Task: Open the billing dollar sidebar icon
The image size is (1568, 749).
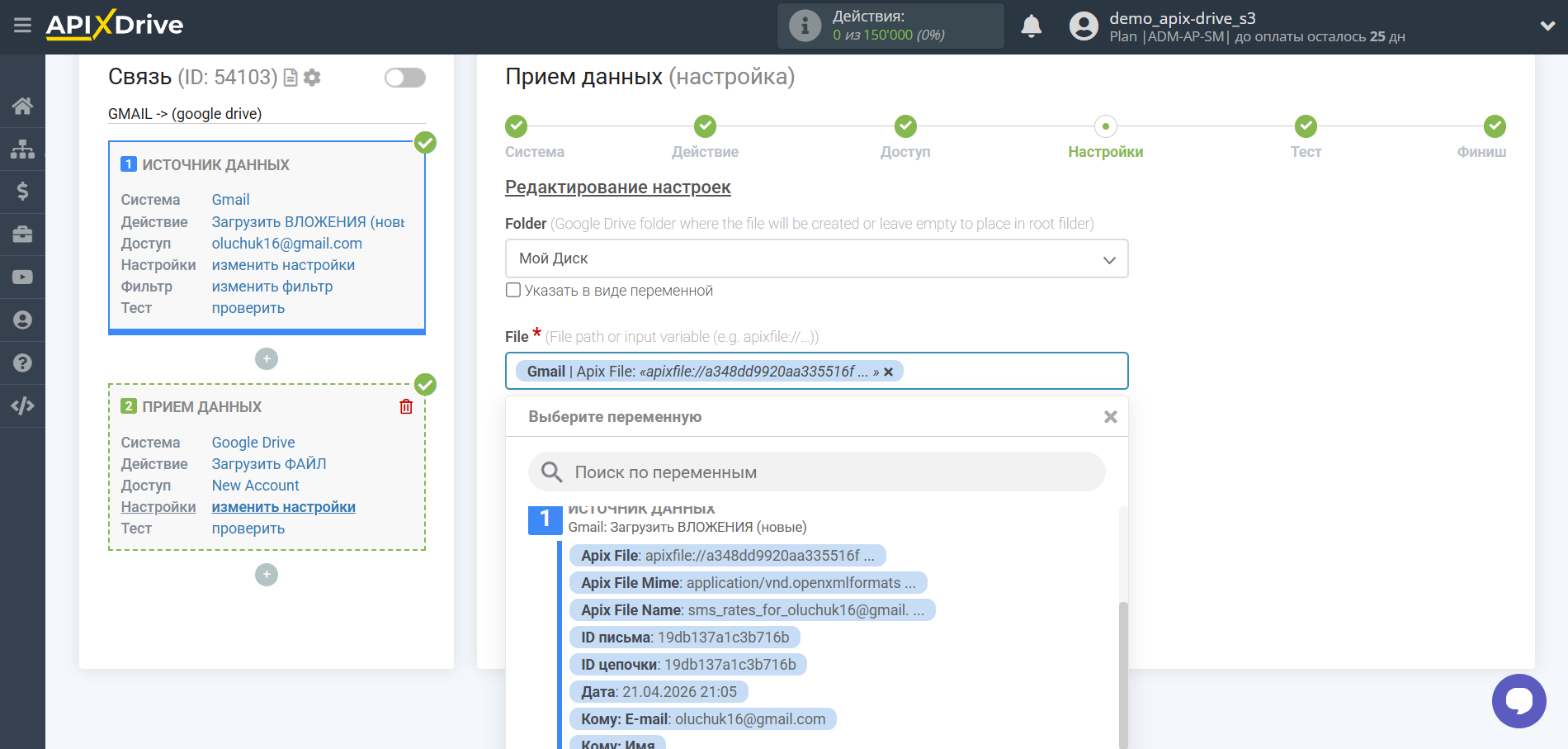Action: (x=22, y=192)
